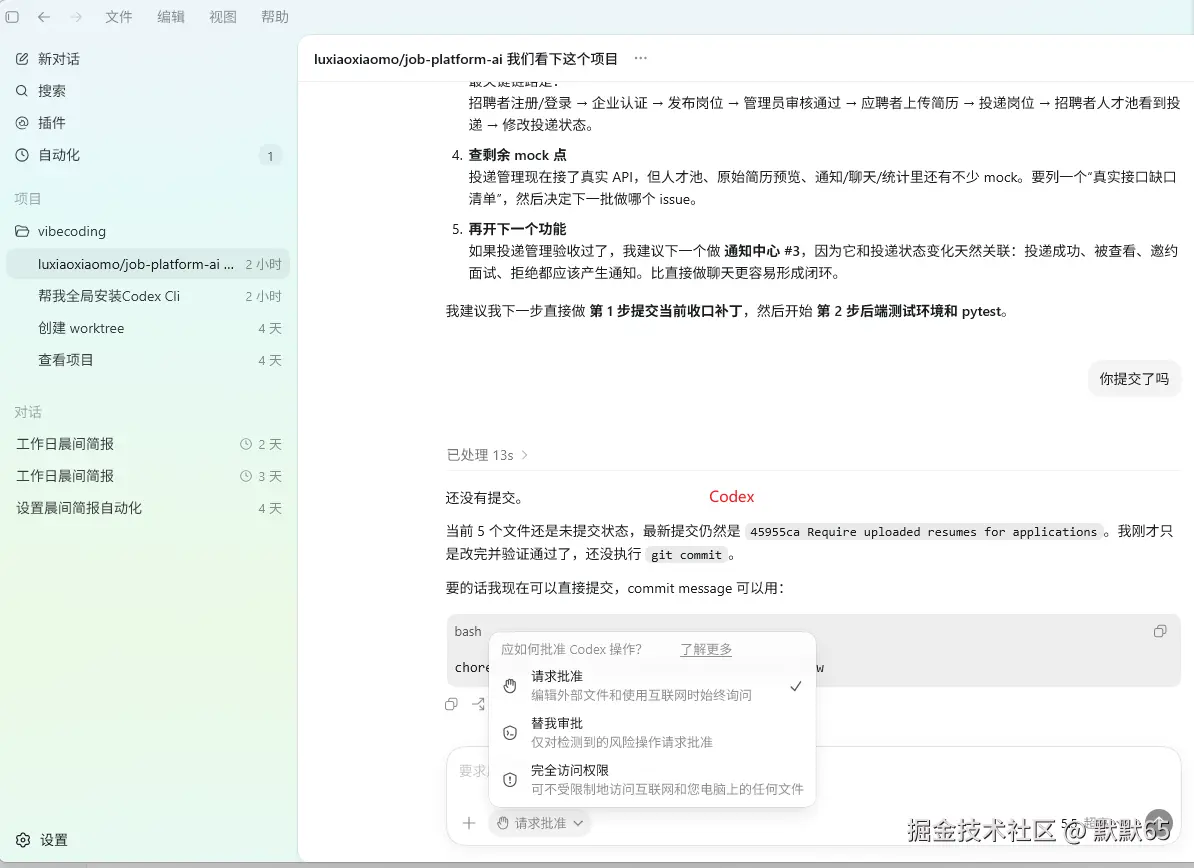Open the 帮我全局安装Codex Cli thread
This screenshot has height=868, width=1194.
tap(148, 296)
